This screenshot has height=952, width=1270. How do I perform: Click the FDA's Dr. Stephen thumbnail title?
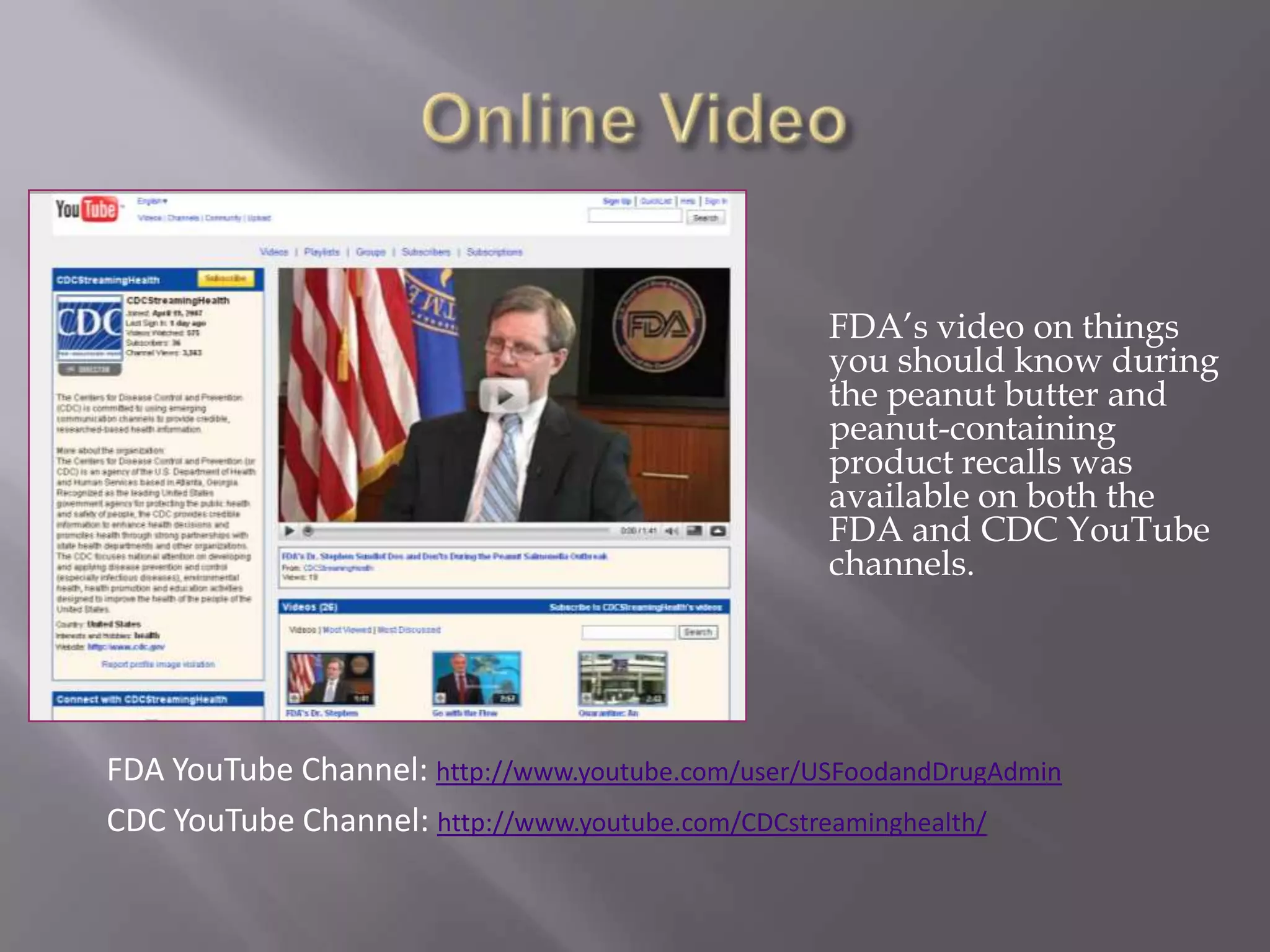pyautogui.click(x=322, y=713)
